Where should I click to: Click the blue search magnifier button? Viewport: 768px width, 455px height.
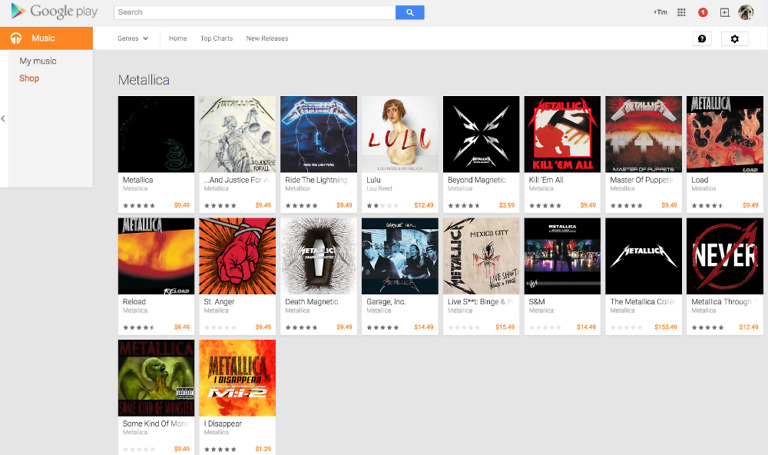click(409, 12)
